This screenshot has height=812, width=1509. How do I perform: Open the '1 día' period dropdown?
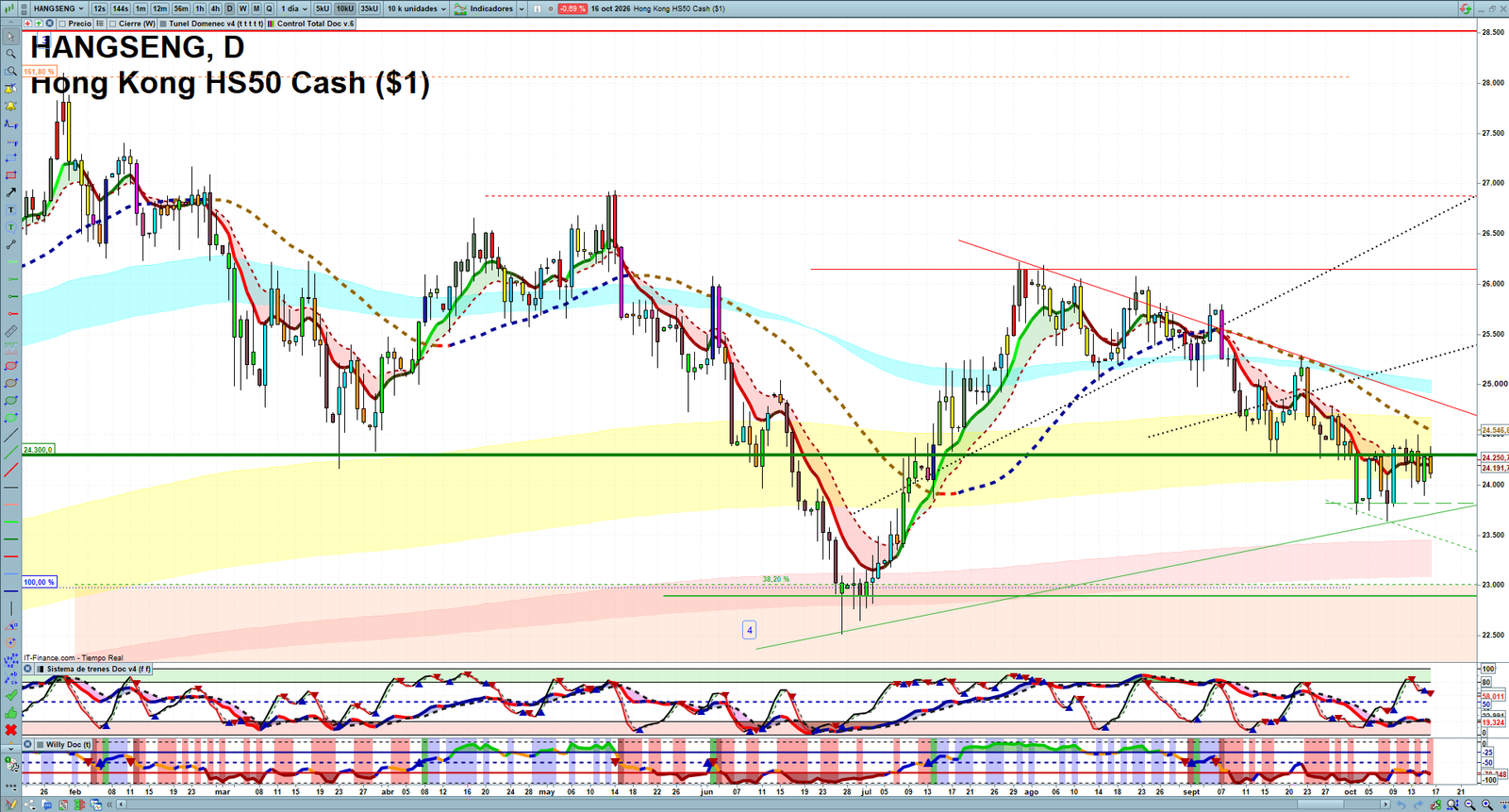pos(293,8)
